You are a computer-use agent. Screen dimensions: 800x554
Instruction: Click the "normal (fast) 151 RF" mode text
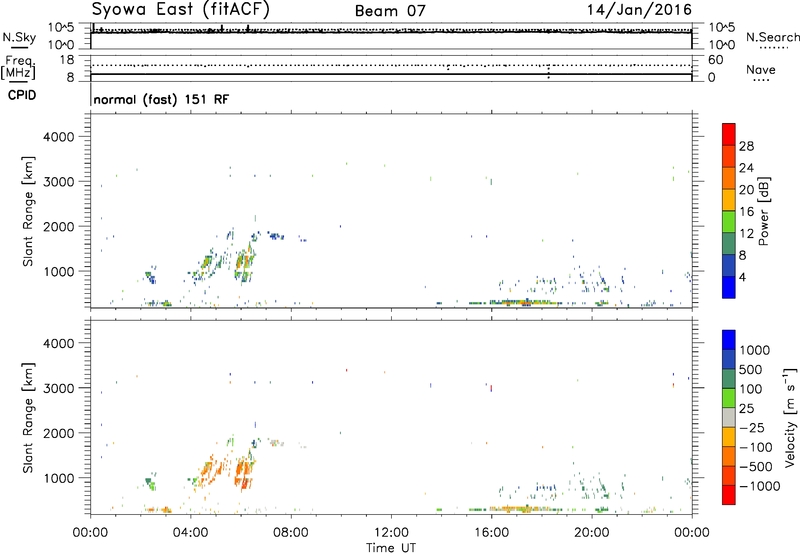(161, 99)
